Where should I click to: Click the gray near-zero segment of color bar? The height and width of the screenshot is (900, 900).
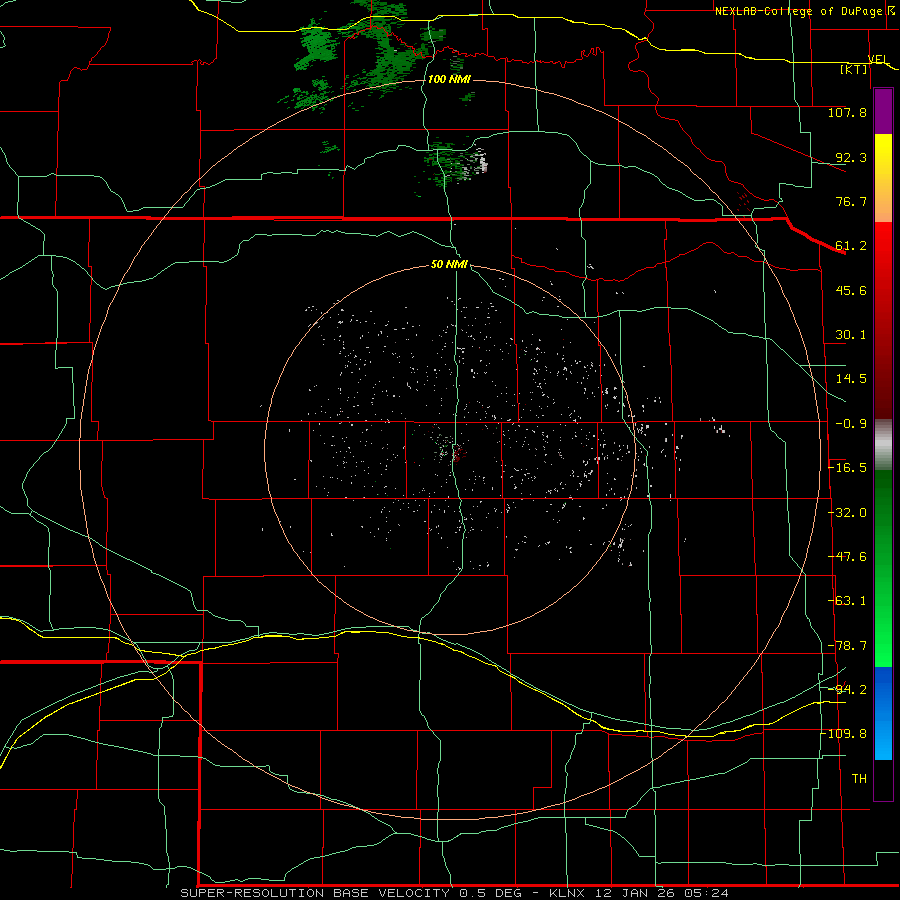883,443
